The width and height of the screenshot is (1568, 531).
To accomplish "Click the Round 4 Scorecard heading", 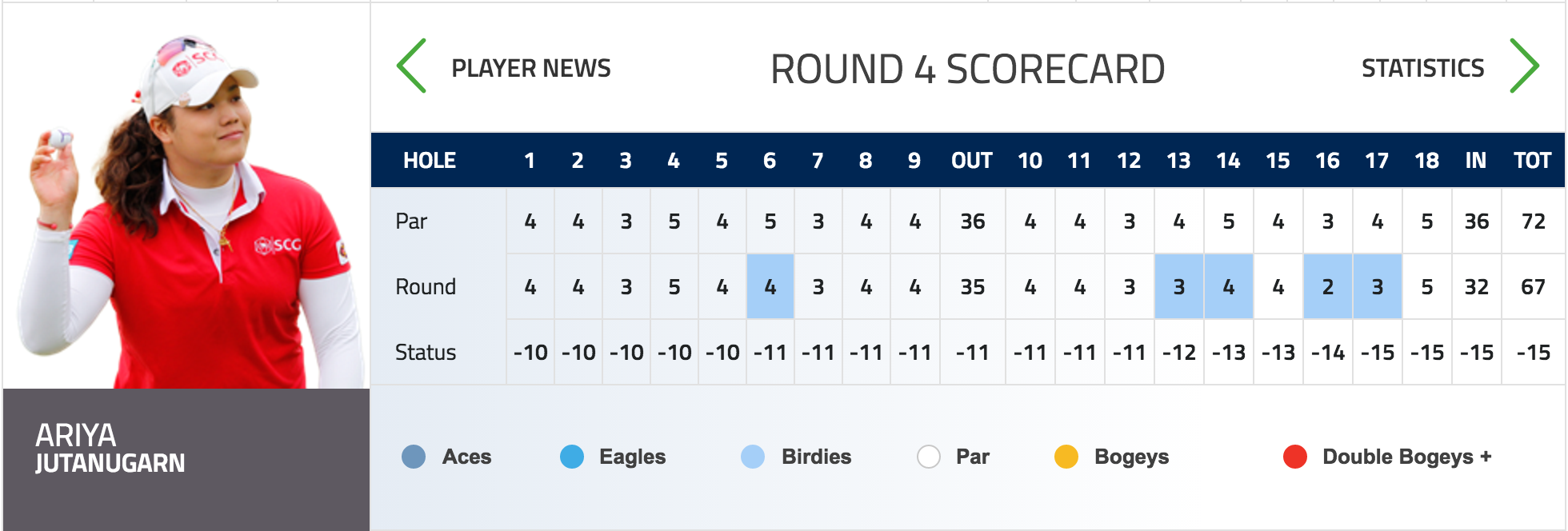I will (x=967, y=70).
